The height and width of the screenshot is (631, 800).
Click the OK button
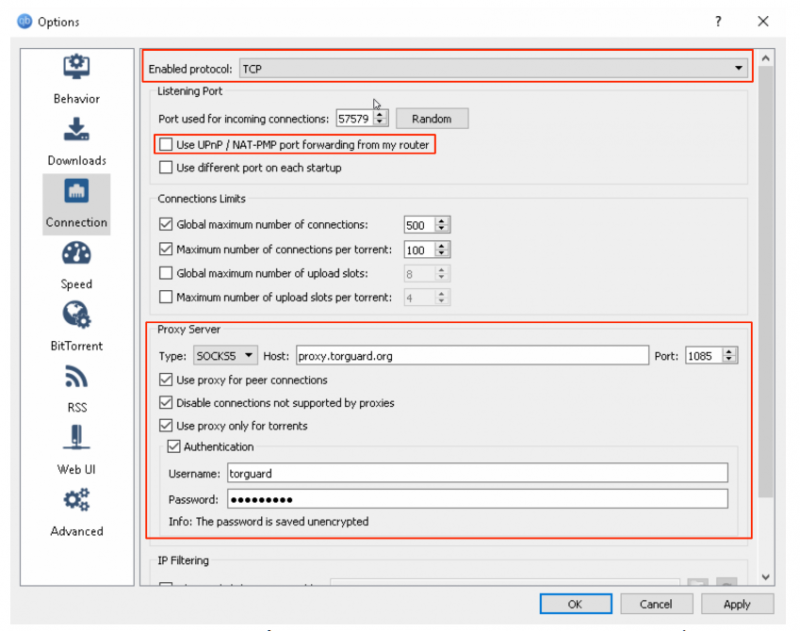tap(575, 604)
